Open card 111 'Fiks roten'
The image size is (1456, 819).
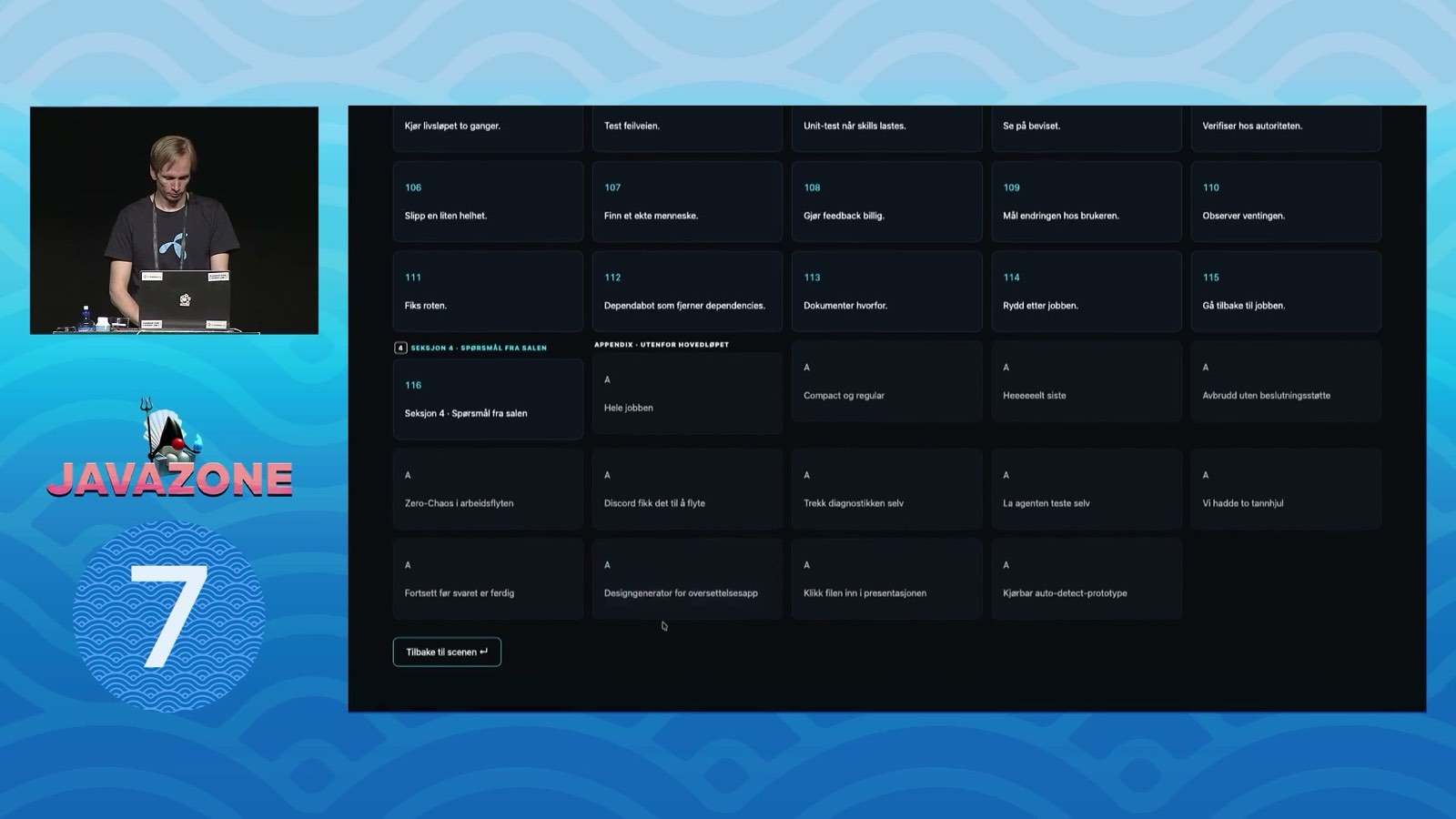point(488,291)
